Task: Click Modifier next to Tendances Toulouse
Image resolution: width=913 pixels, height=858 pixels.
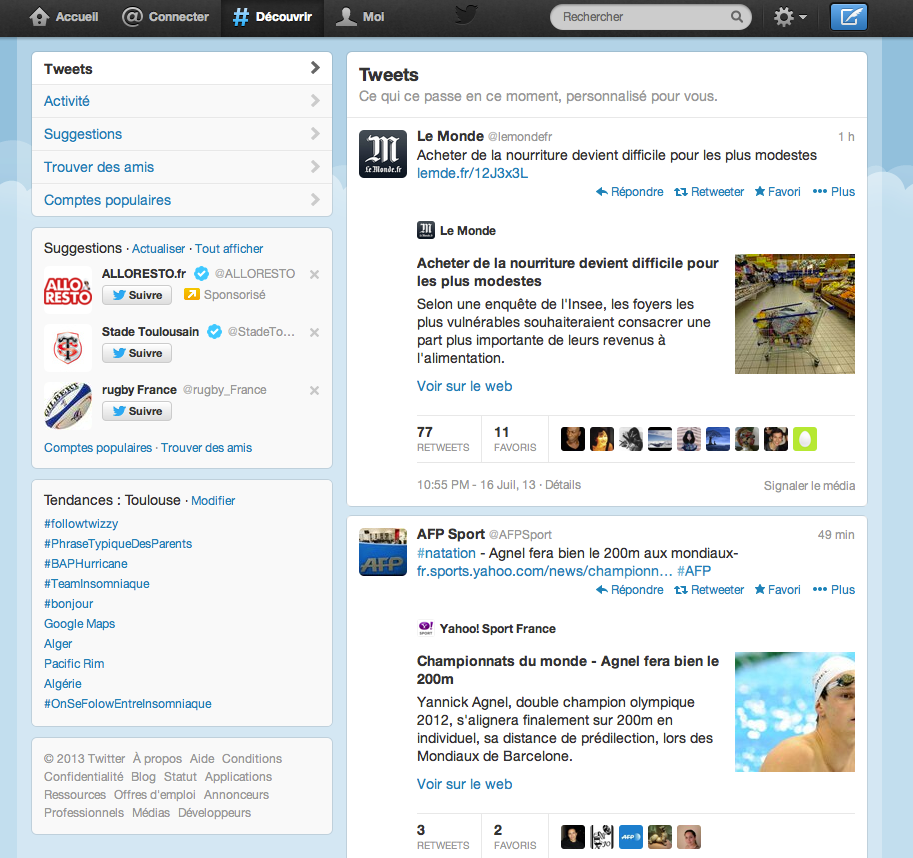Action: click(x=213, y=501)
